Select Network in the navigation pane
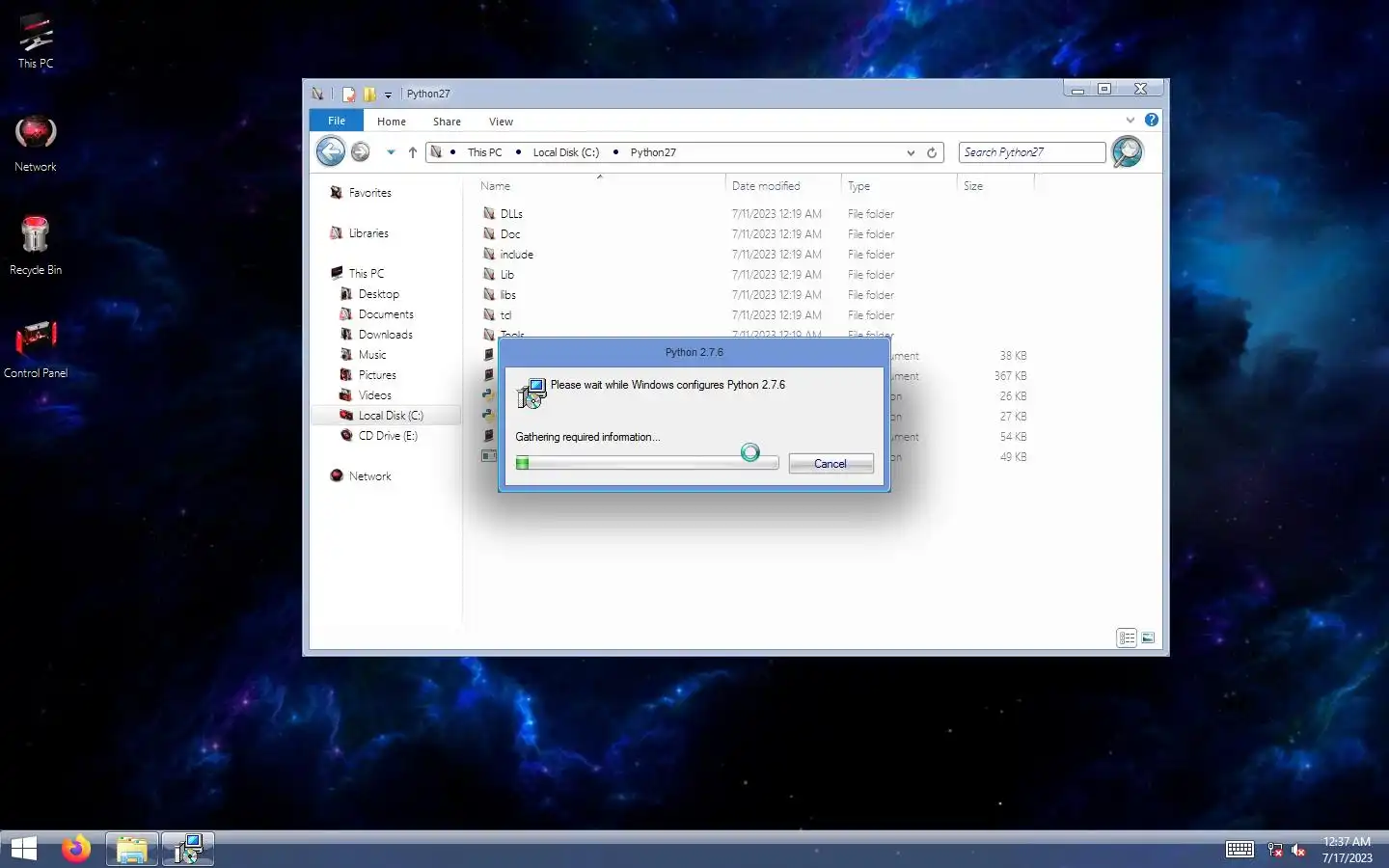The width and height of the screenshot is (1389, 868). click(x=369, y=476)
